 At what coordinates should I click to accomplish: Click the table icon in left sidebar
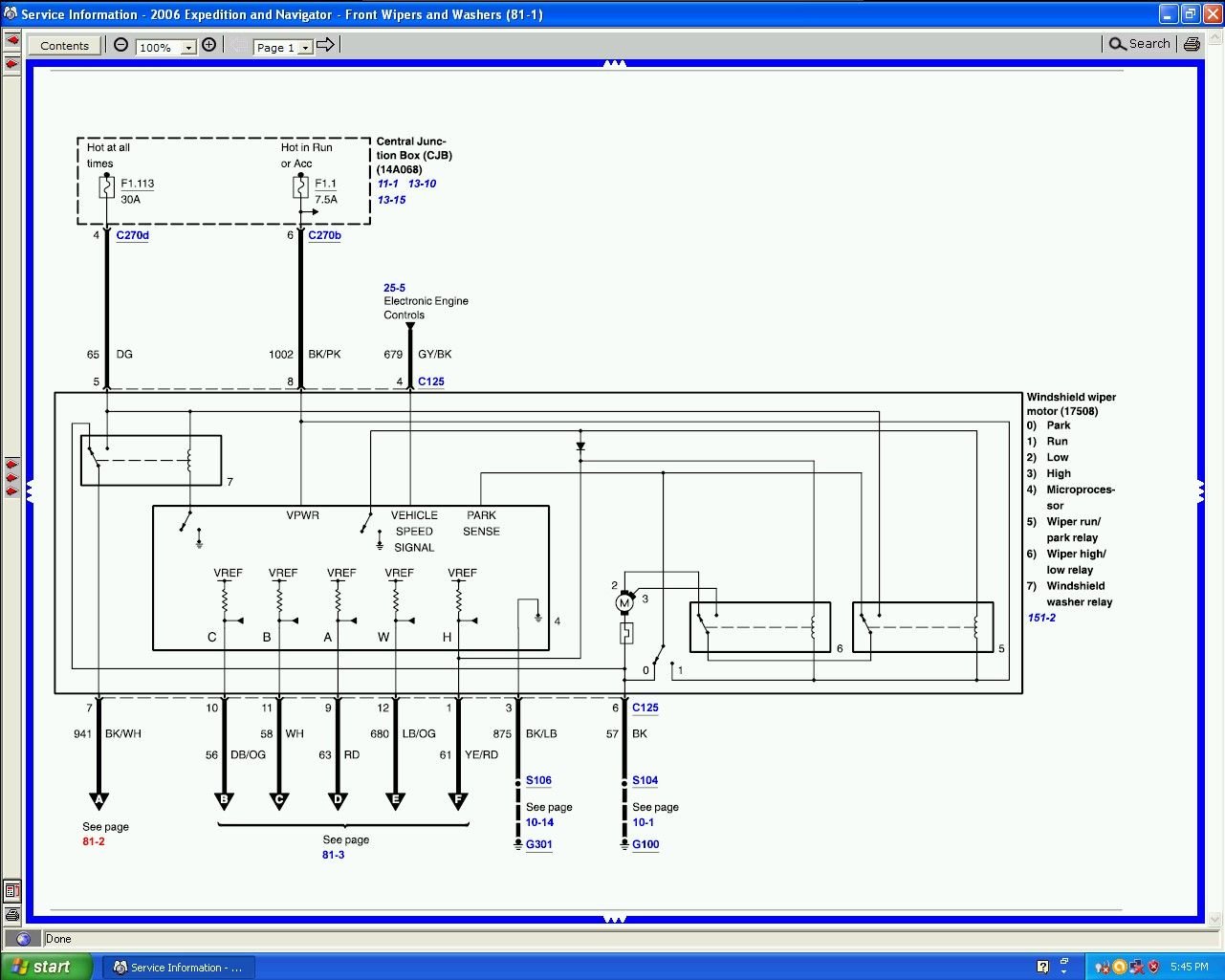11,891
